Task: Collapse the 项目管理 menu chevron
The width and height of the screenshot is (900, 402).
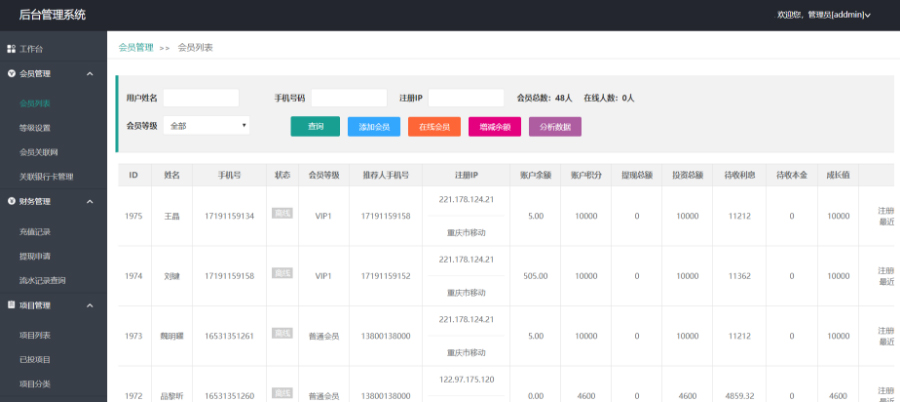Action: click(90, 306)
